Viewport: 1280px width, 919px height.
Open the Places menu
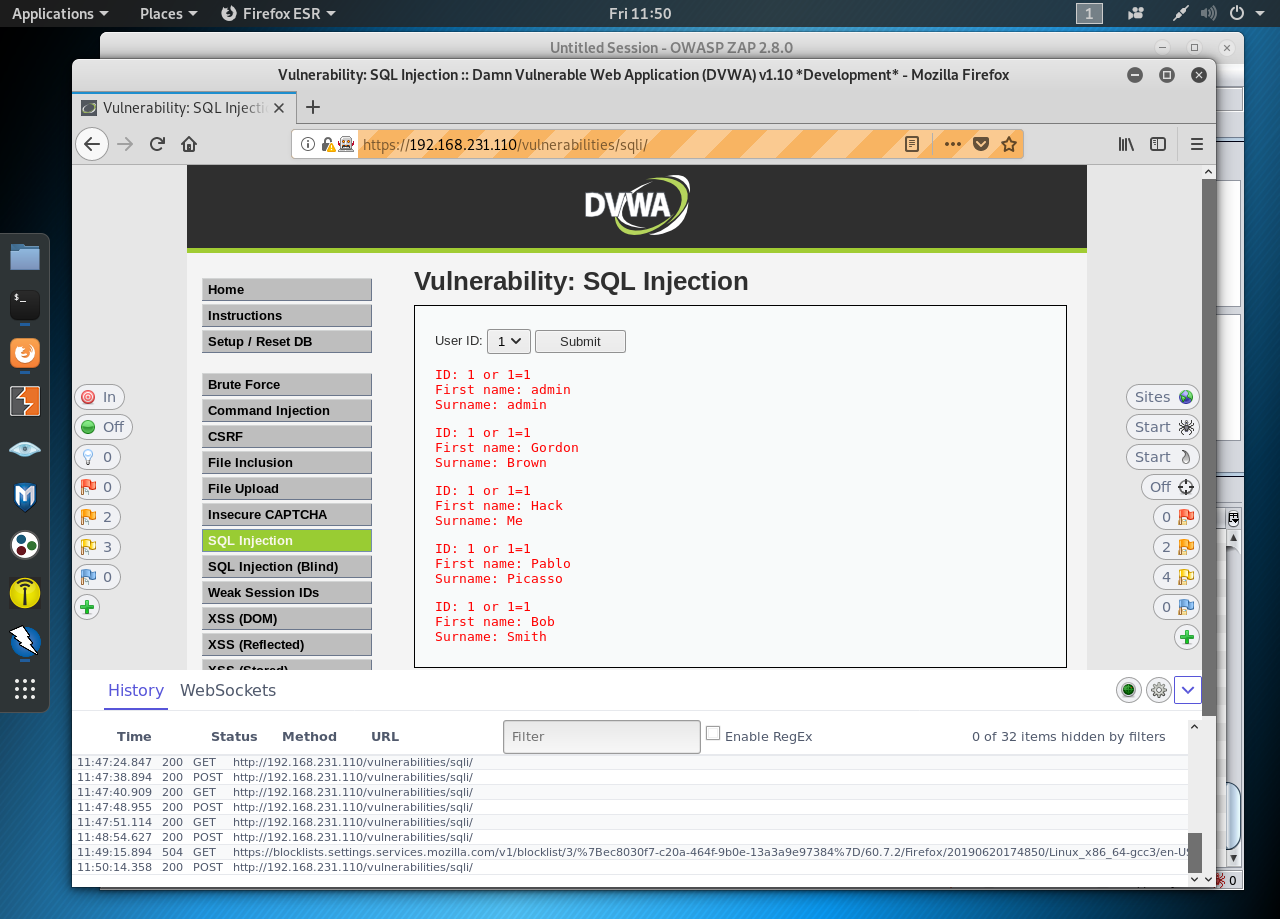click(x=168, y=13)
